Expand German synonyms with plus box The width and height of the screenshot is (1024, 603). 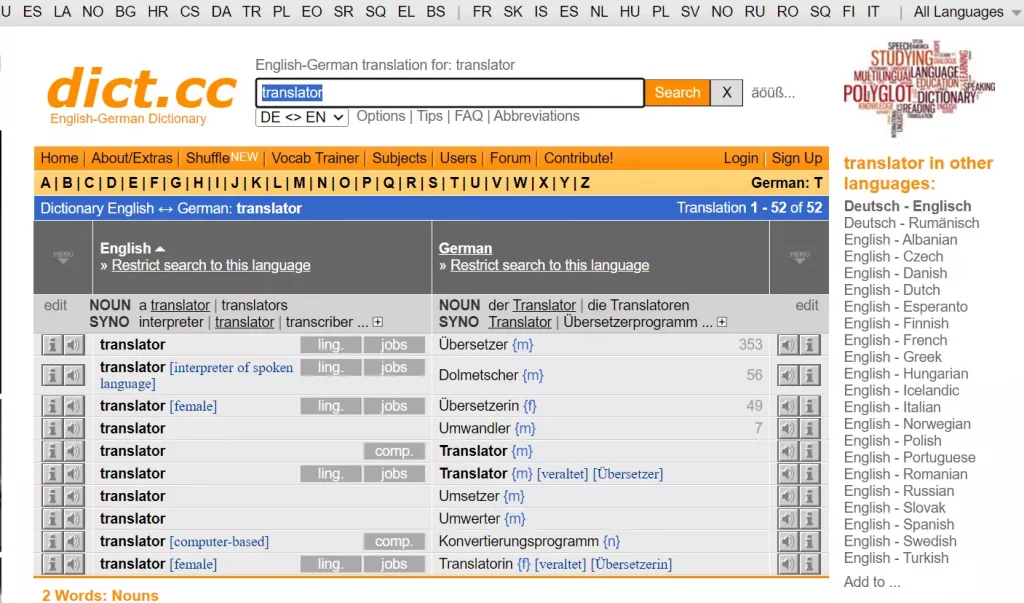pos(722,322)
